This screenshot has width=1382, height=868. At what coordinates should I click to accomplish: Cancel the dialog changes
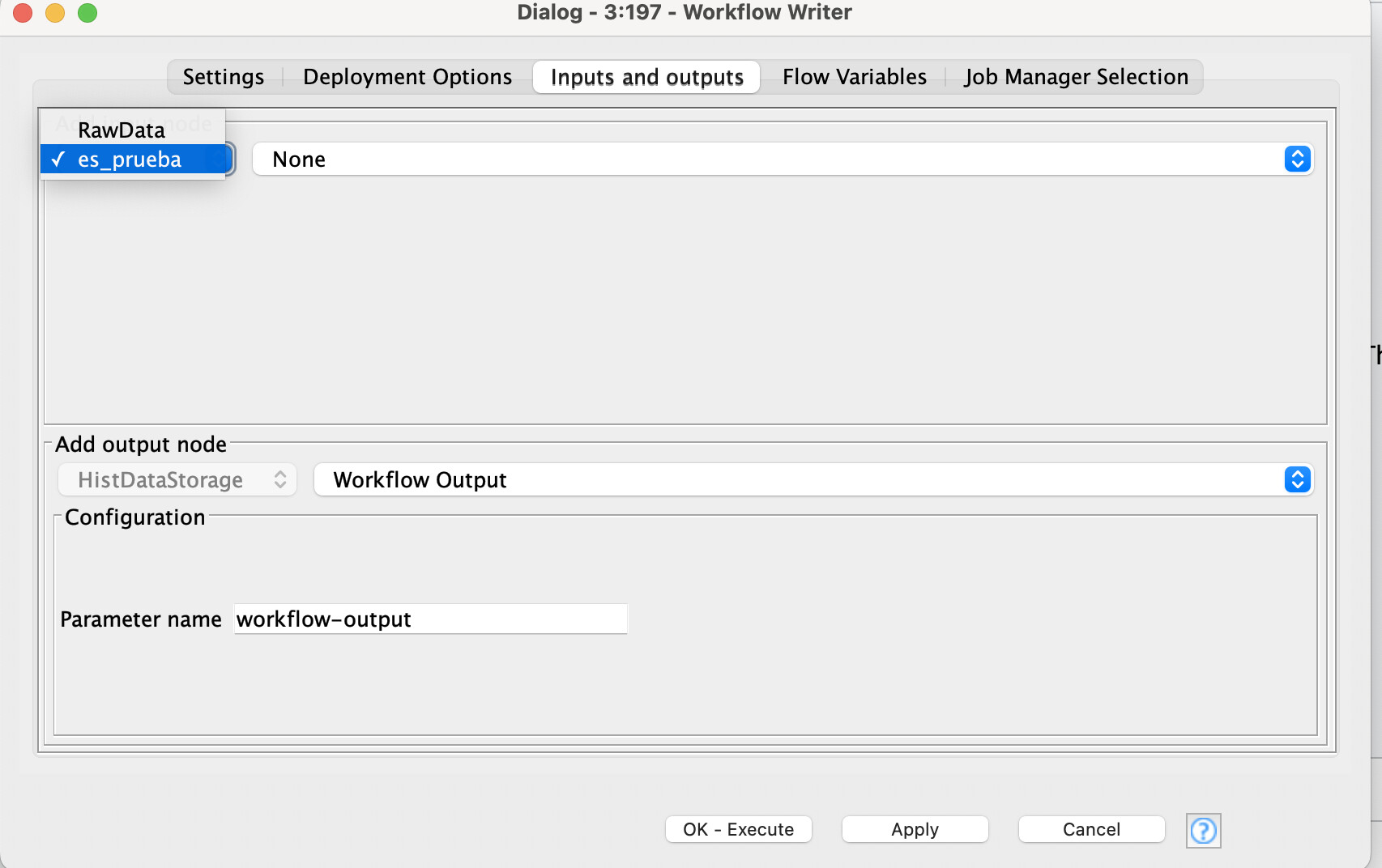1091,829
